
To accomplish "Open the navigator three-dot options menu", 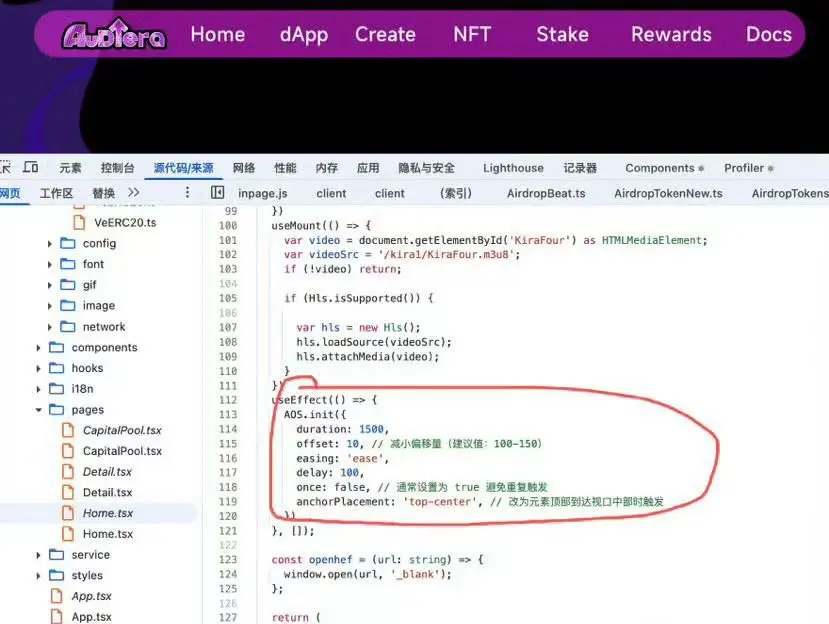I will 187,192.
